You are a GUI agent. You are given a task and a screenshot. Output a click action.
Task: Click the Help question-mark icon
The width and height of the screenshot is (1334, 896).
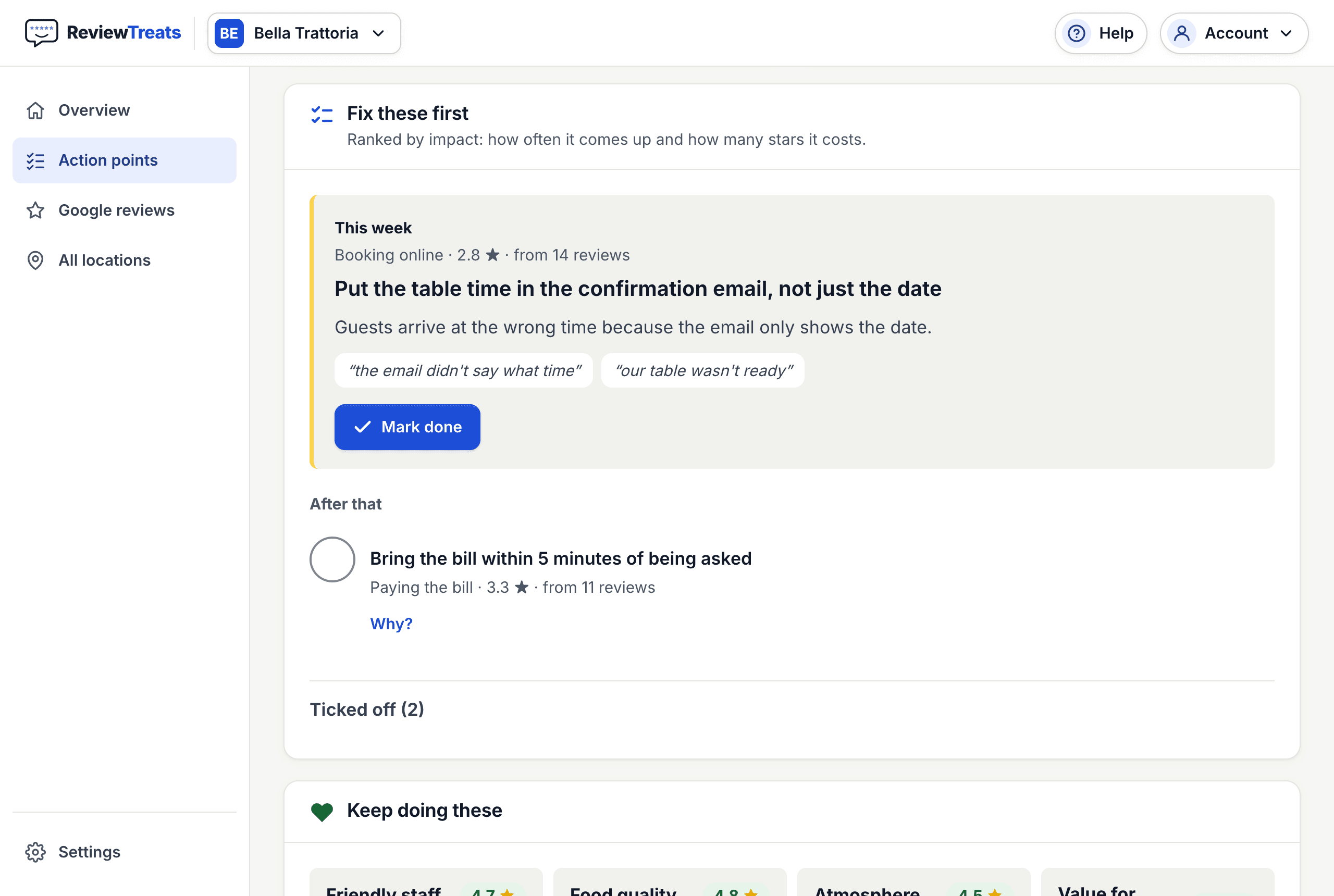pos(1076,33)
